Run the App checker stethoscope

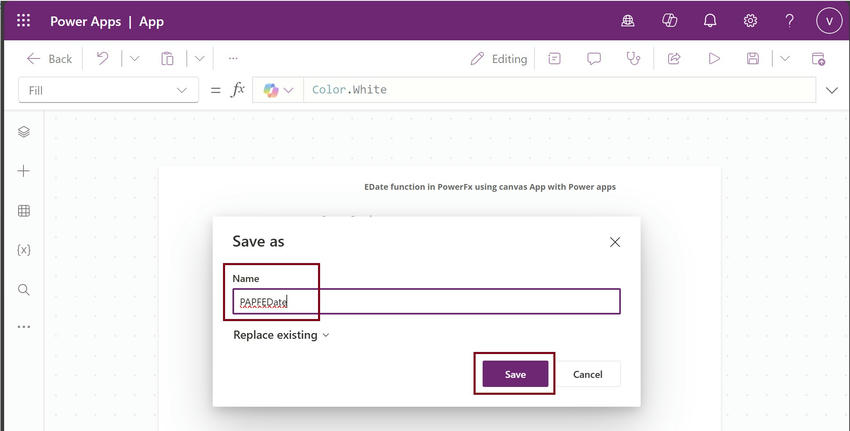tap(633, 58)
